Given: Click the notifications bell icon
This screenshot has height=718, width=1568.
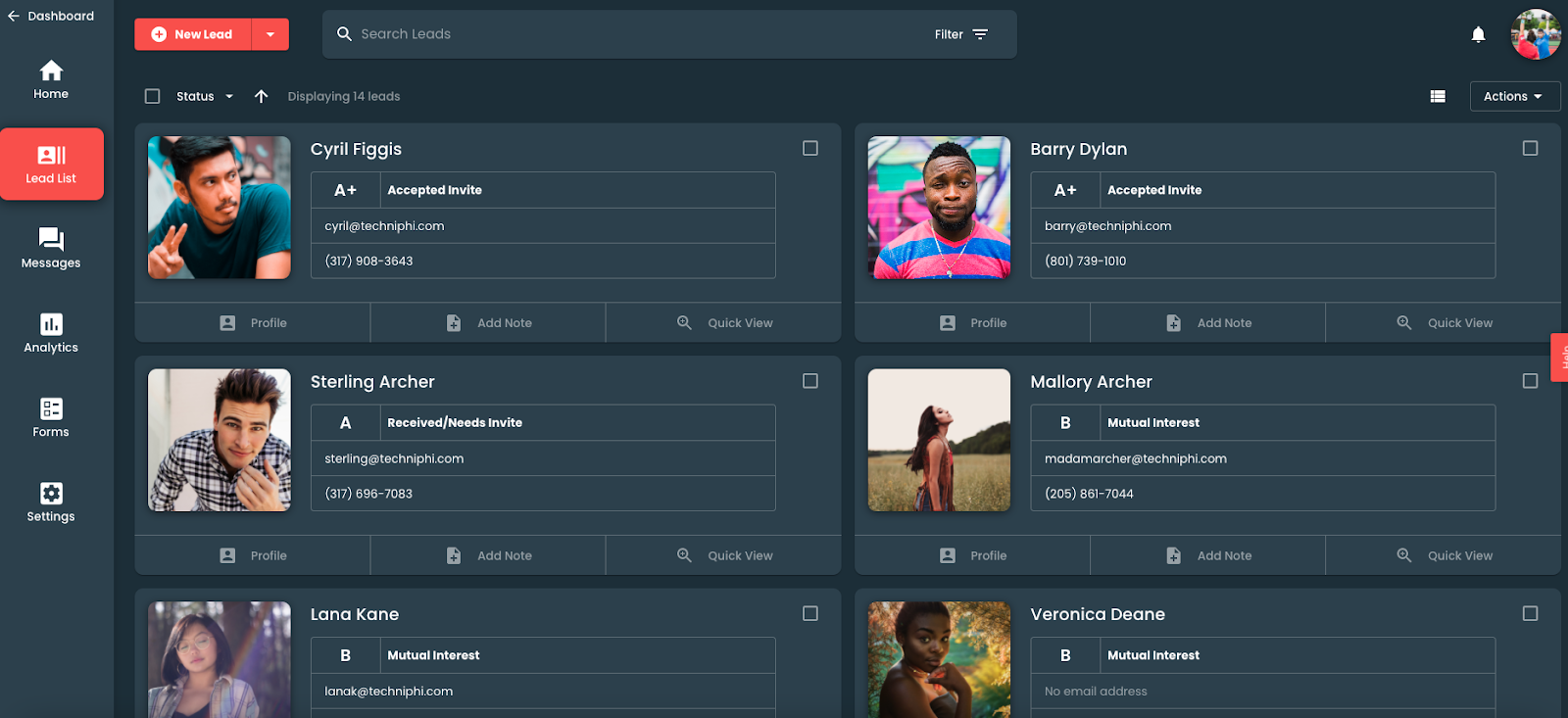Looking at the screenshot, I should pyautogui.click(x=1478, y=34).
